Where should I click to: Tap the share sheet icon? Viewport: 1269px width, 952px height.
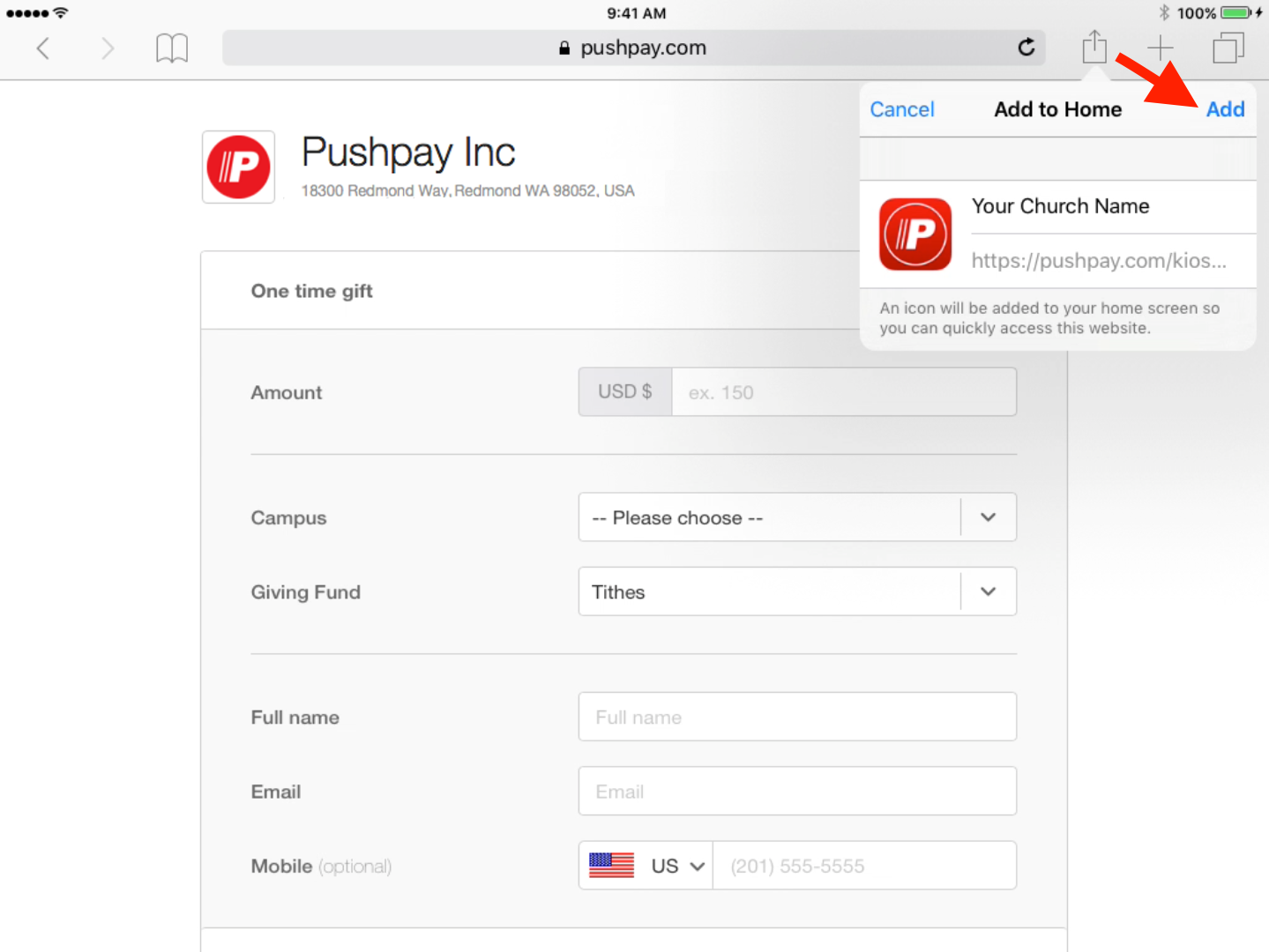click(x=1094, y=47)
